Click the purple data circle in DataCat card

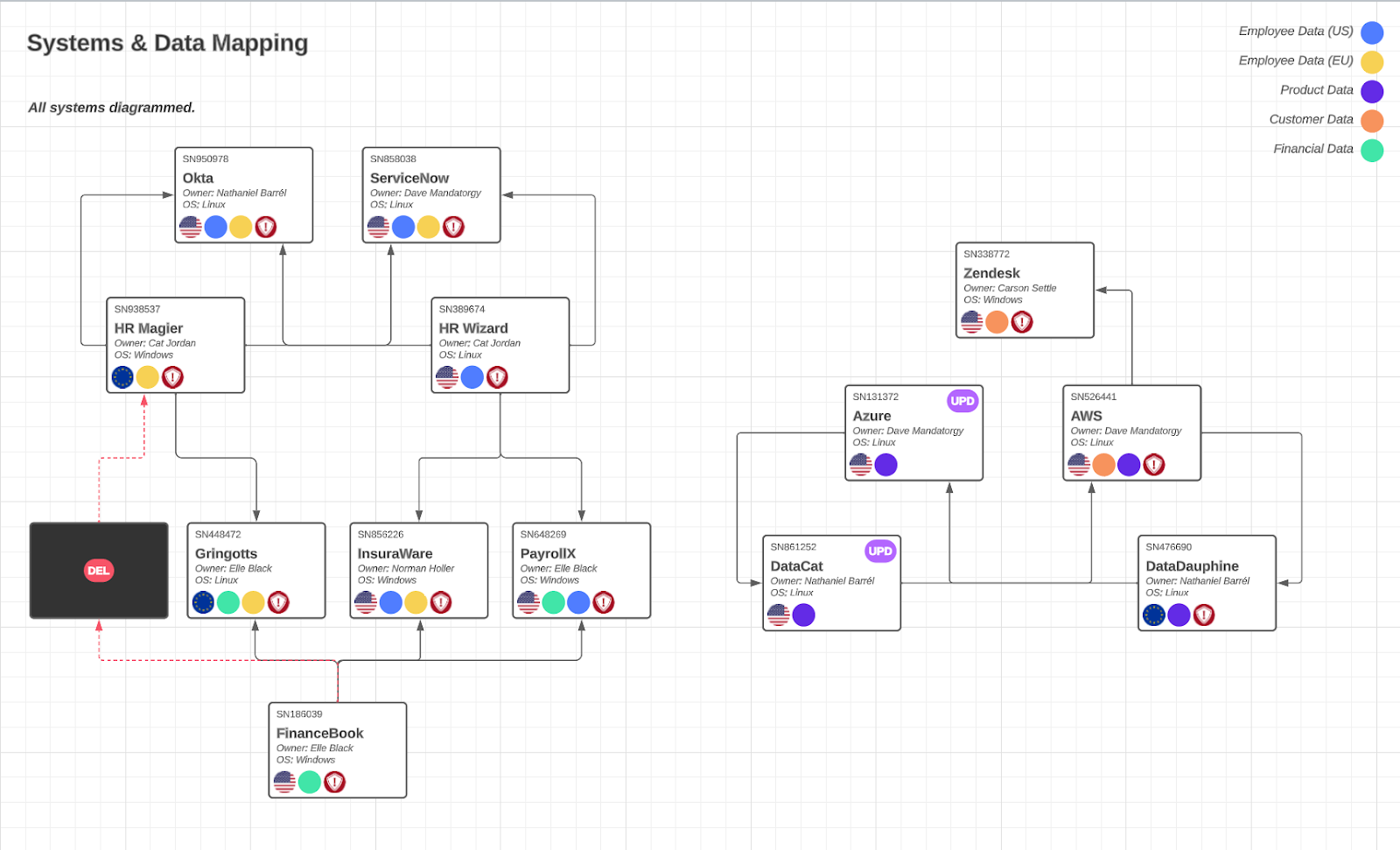pyautogui.click(x=804, y=615)
